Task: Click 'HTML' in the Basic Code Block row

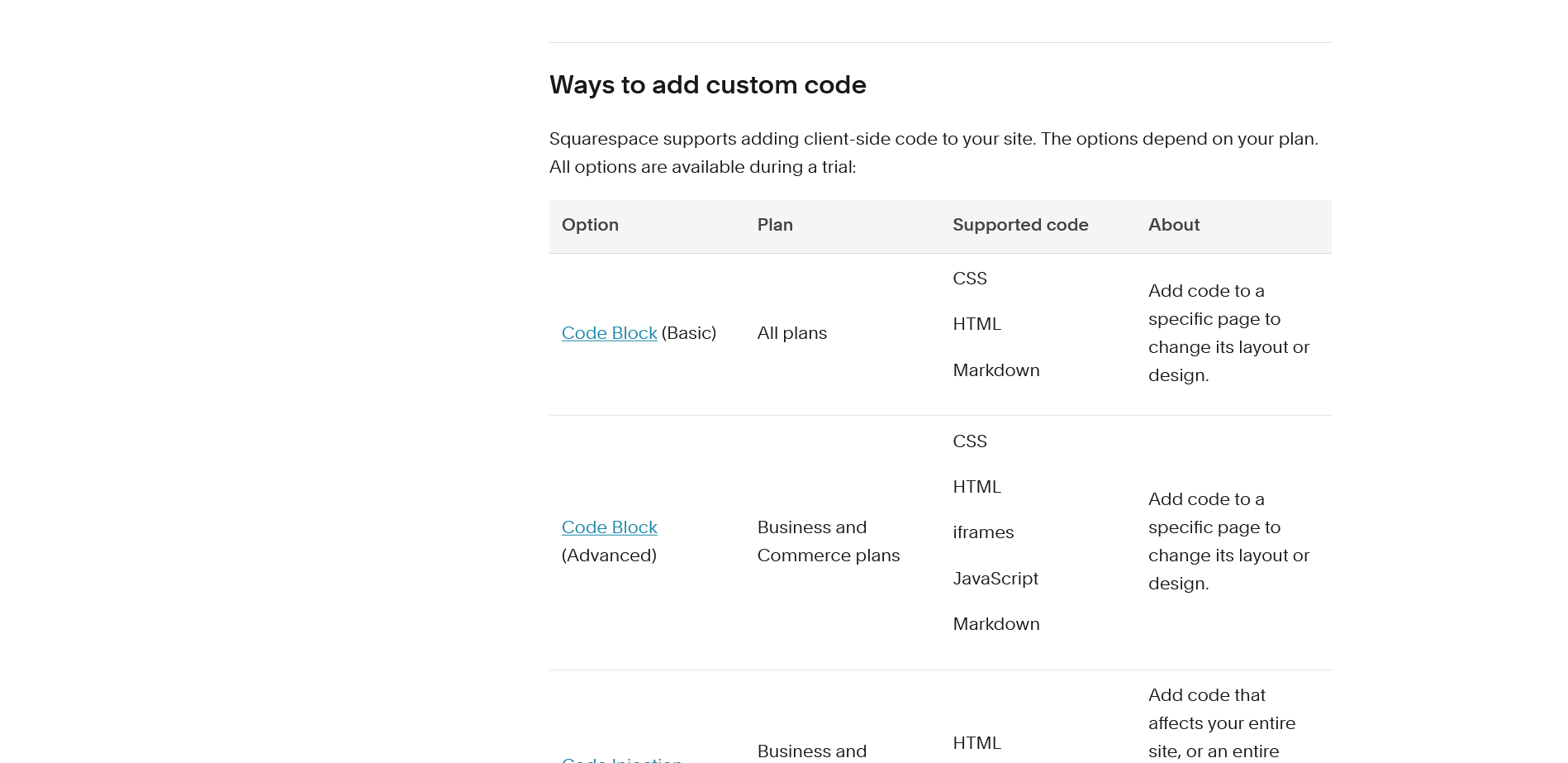Action: [x=976, y=324]
